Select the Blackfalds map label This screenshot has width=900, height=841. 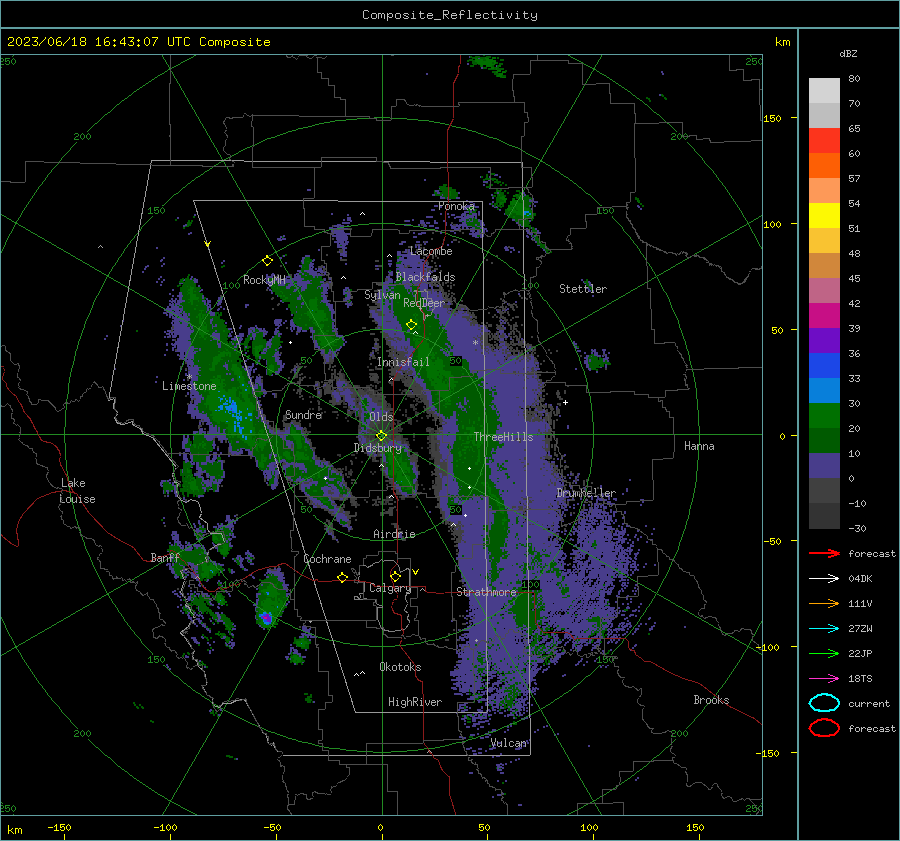425,277
